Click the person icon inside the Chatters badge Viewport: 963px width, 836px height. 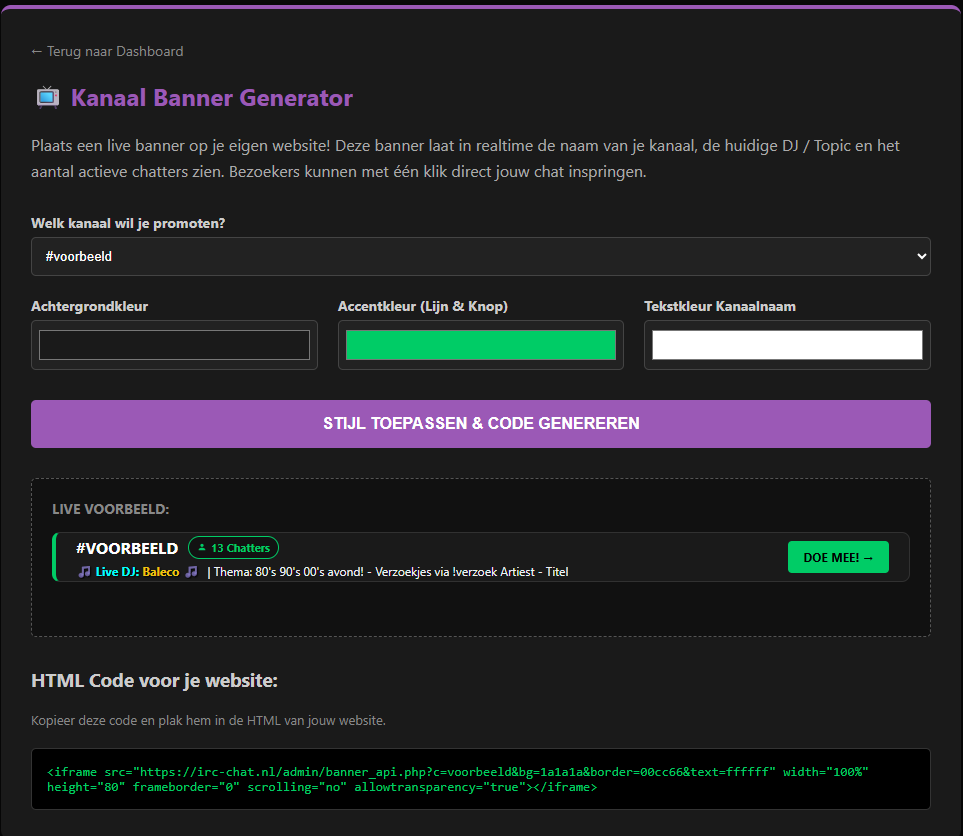point(203,547)
